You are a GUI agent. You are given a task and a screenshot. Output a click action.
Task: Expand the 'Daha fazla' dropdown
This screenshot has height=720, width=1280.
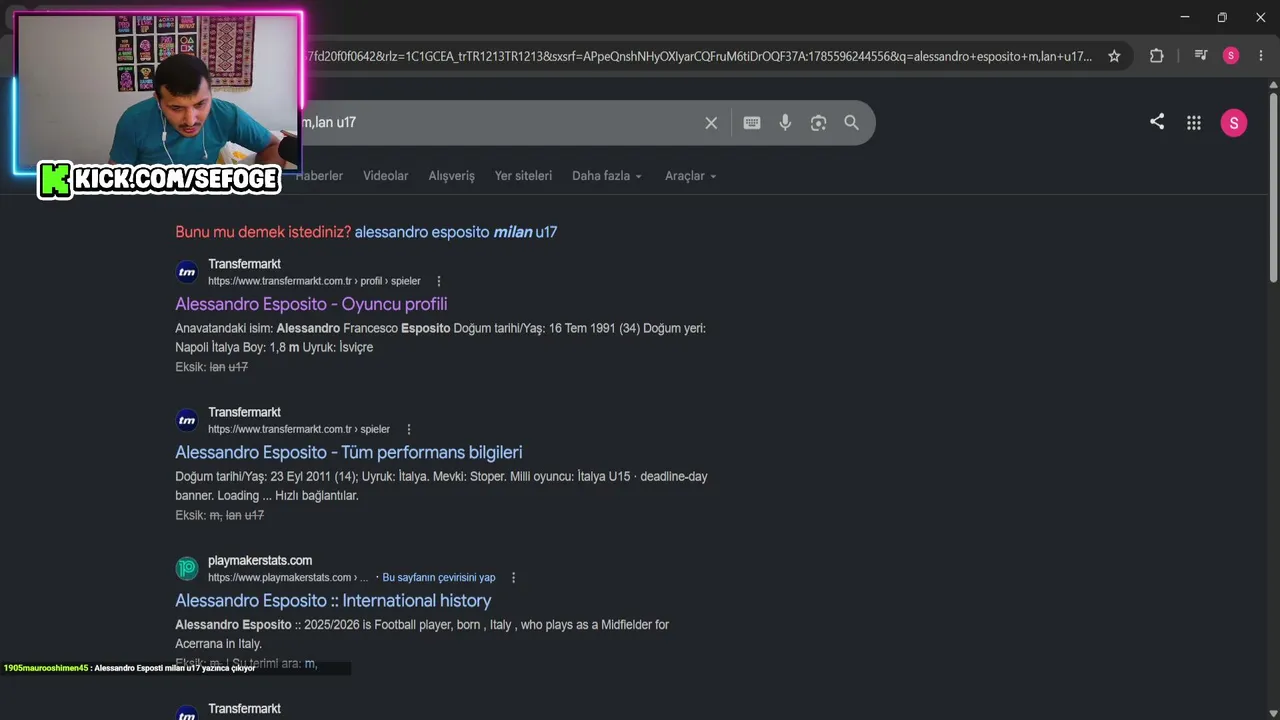607,176
